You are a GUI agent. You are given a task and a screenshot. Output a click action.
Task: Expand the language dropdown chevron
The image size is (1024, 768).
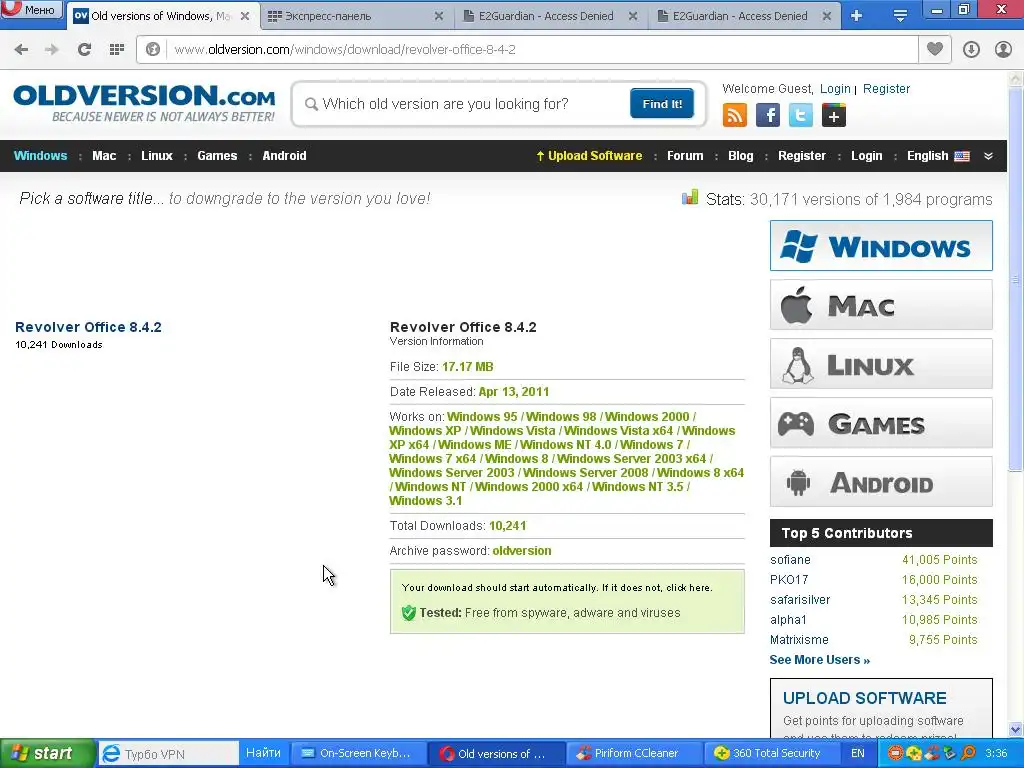point(988,156)
